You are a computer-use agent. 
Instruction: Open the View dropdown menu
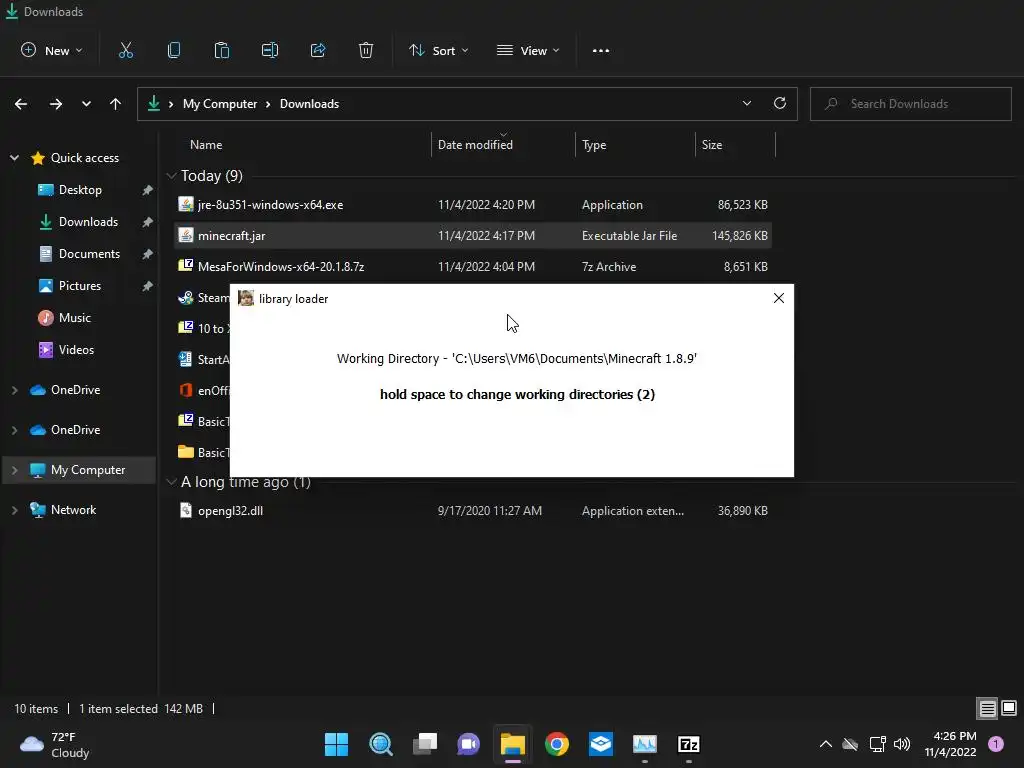coord(528,50)
